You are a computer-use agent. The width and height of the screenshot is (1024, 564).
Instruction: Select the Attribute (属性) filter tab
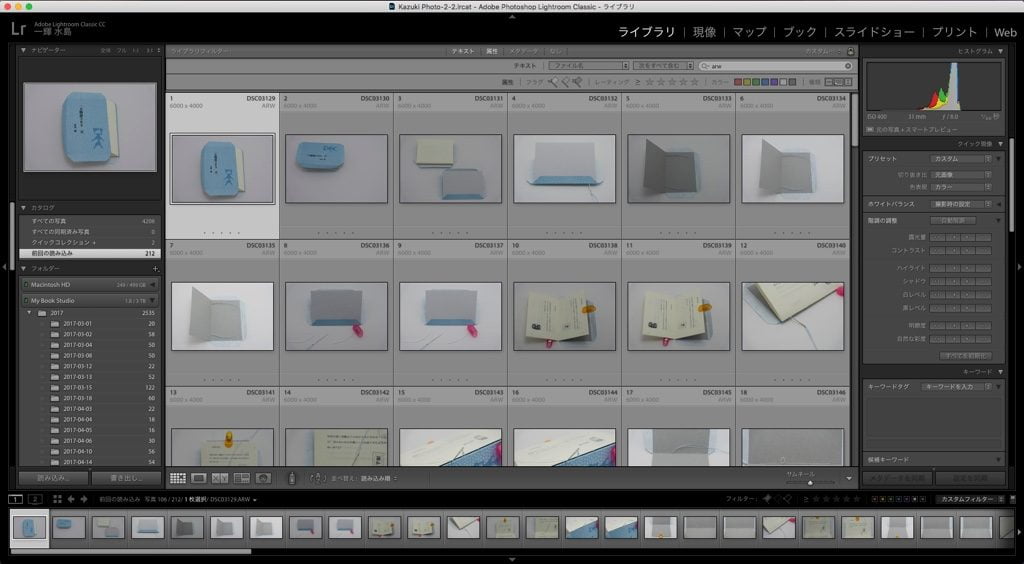492,51
